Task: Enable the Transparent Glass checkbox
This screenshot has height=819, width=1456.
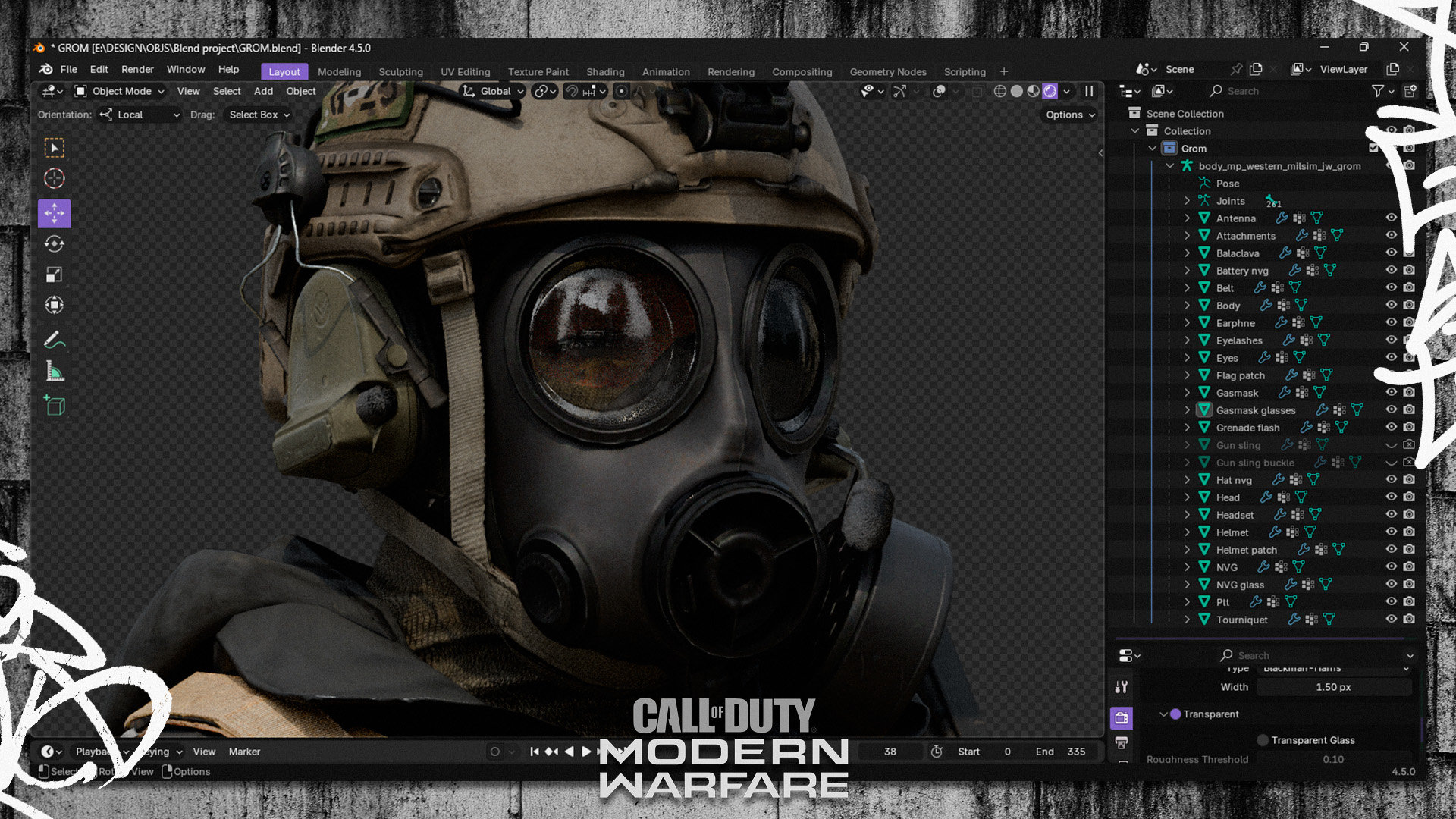Action: tap(1263, 740)
